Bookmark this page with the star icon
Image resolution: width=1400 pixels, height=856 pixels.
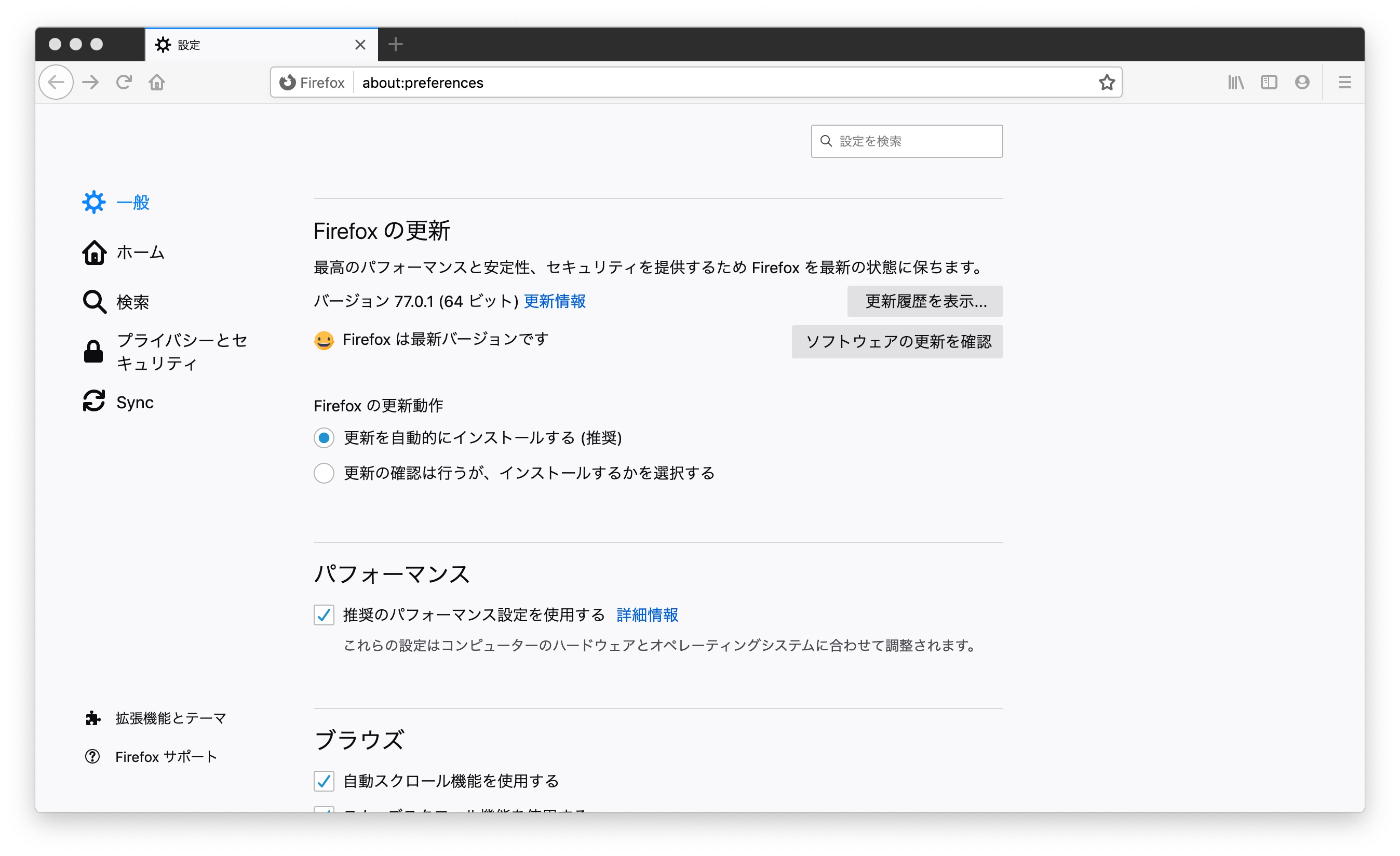point(1106,83)
